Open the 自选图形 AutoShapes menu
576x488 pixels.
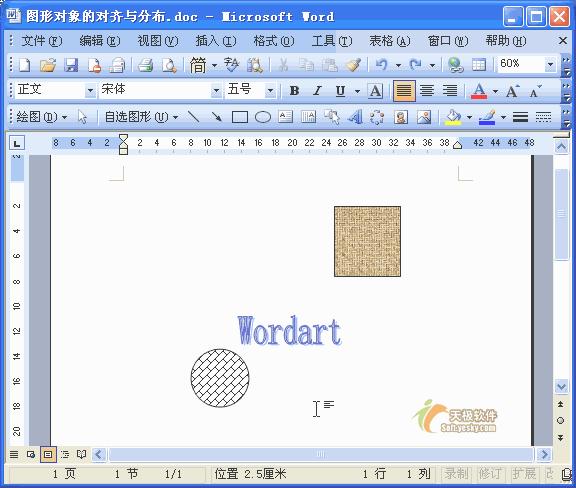tap(141, 117)
